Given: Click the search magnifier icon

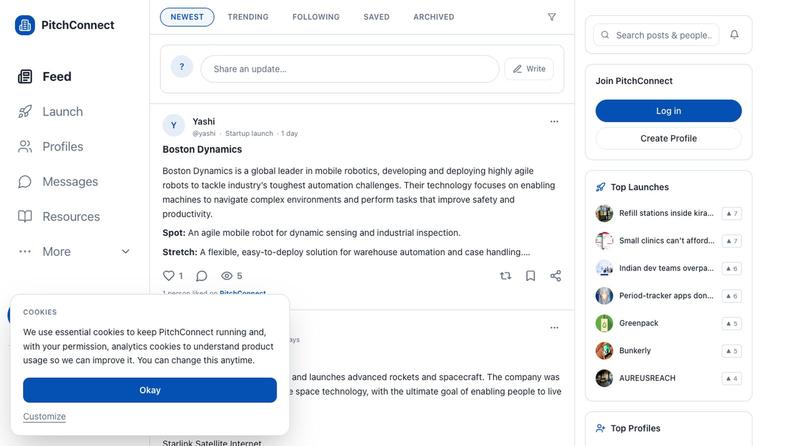Looking at the screenshot, I should coord(605,35).
